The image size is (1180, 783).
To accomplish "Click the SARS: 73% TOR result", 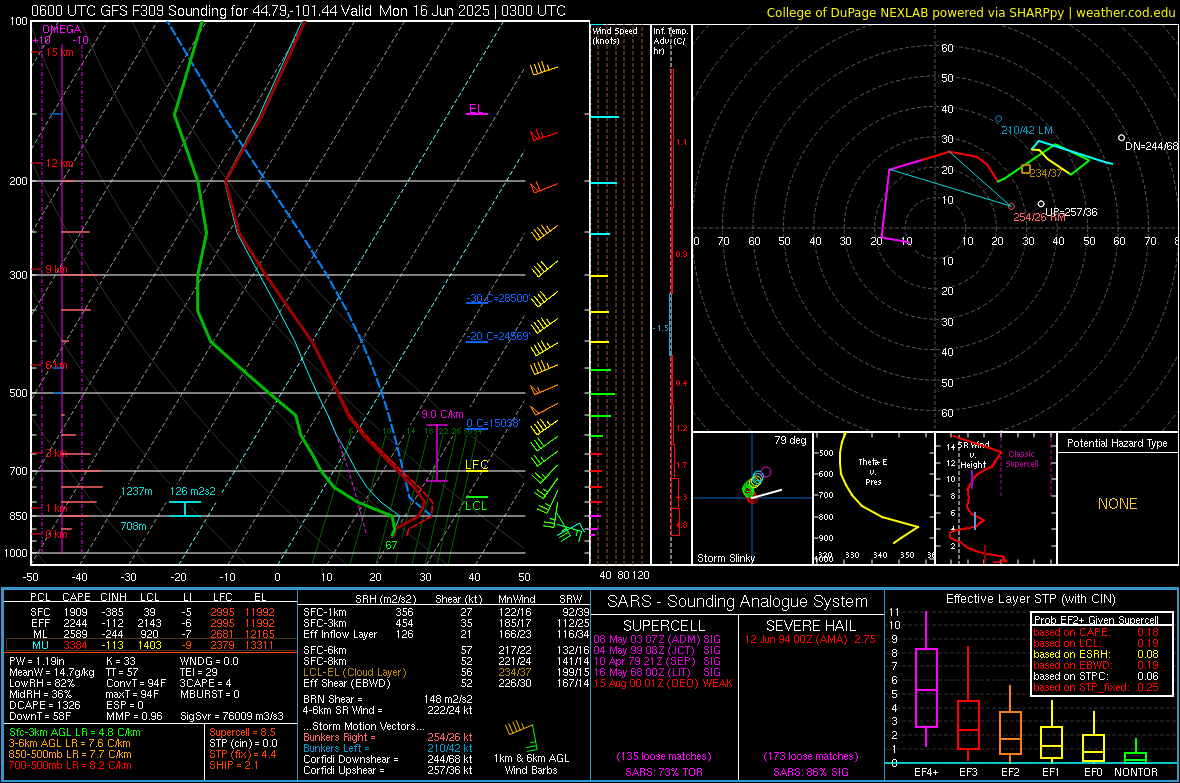I will coord(663,772).
